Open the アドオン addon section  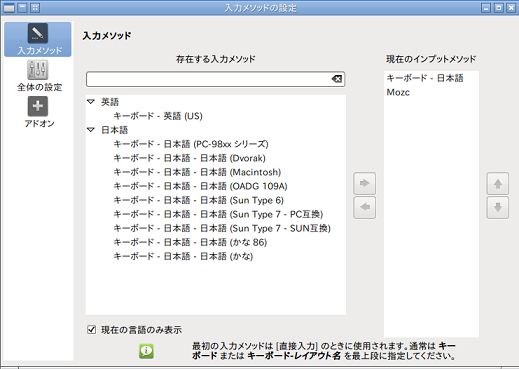(x=39, y=112)
